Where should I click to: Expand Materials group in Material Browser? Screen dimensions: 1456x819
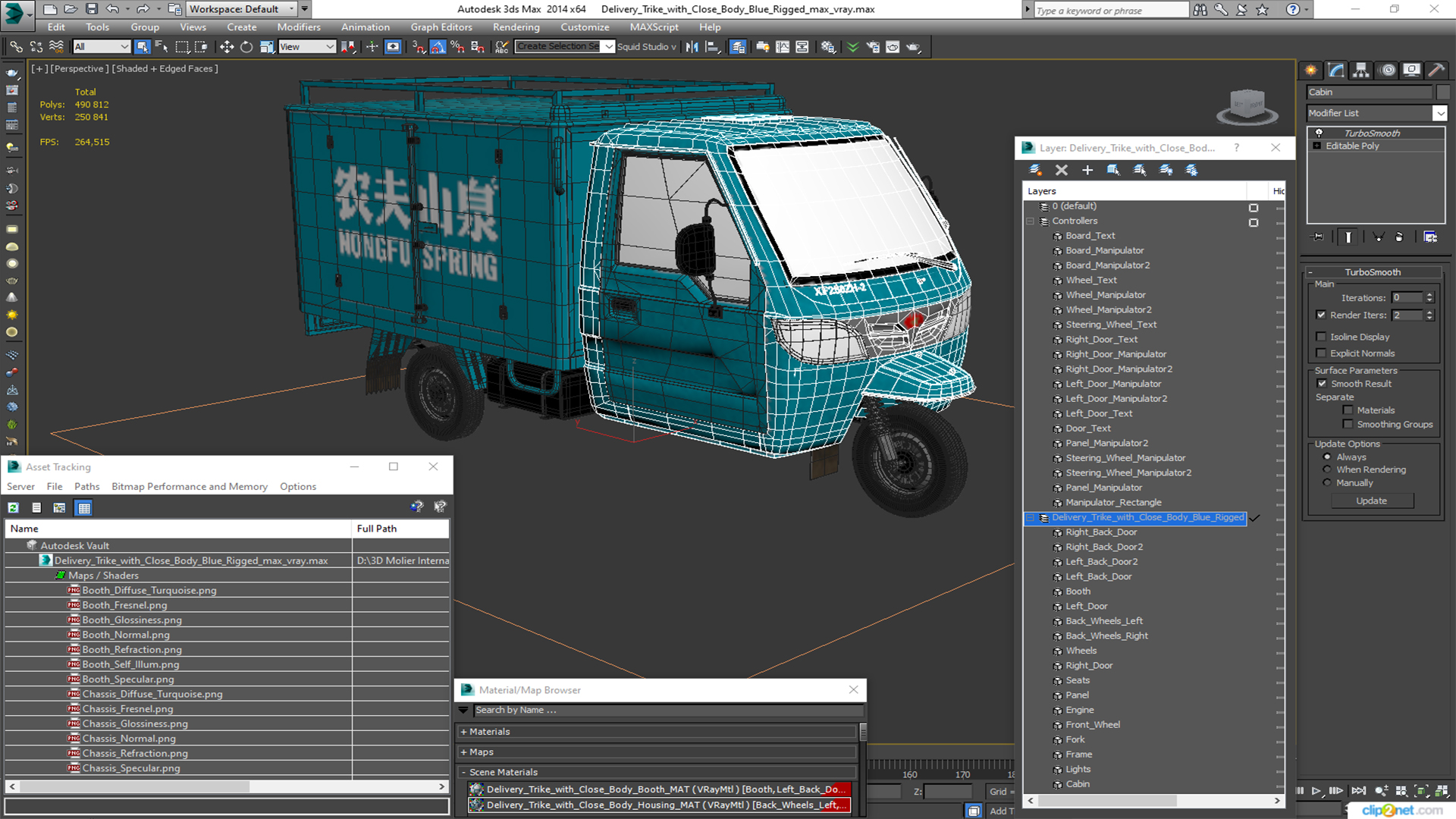click(x=463, y=732)
